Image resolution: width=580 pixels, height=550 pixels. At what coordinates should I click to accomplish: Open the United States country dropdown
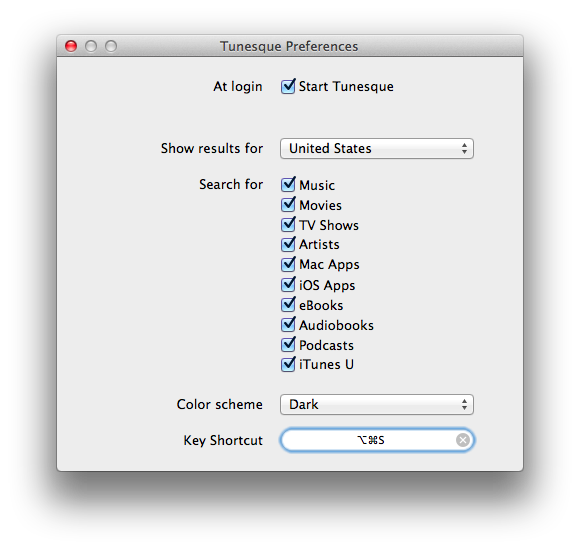tap(377, 149)
